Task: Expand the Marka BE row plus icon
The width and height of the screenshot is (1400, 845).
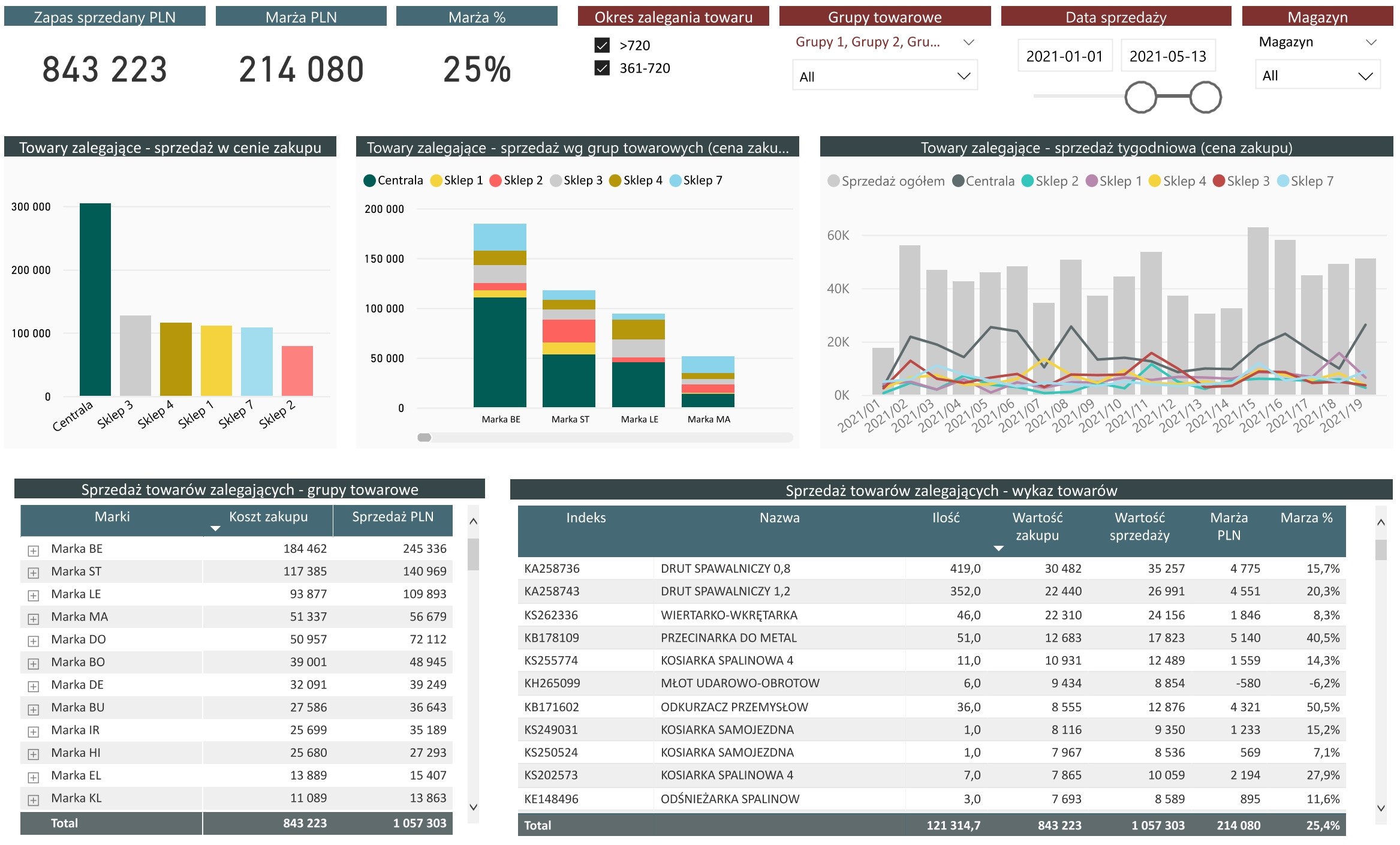Action: tap(34, 550)
